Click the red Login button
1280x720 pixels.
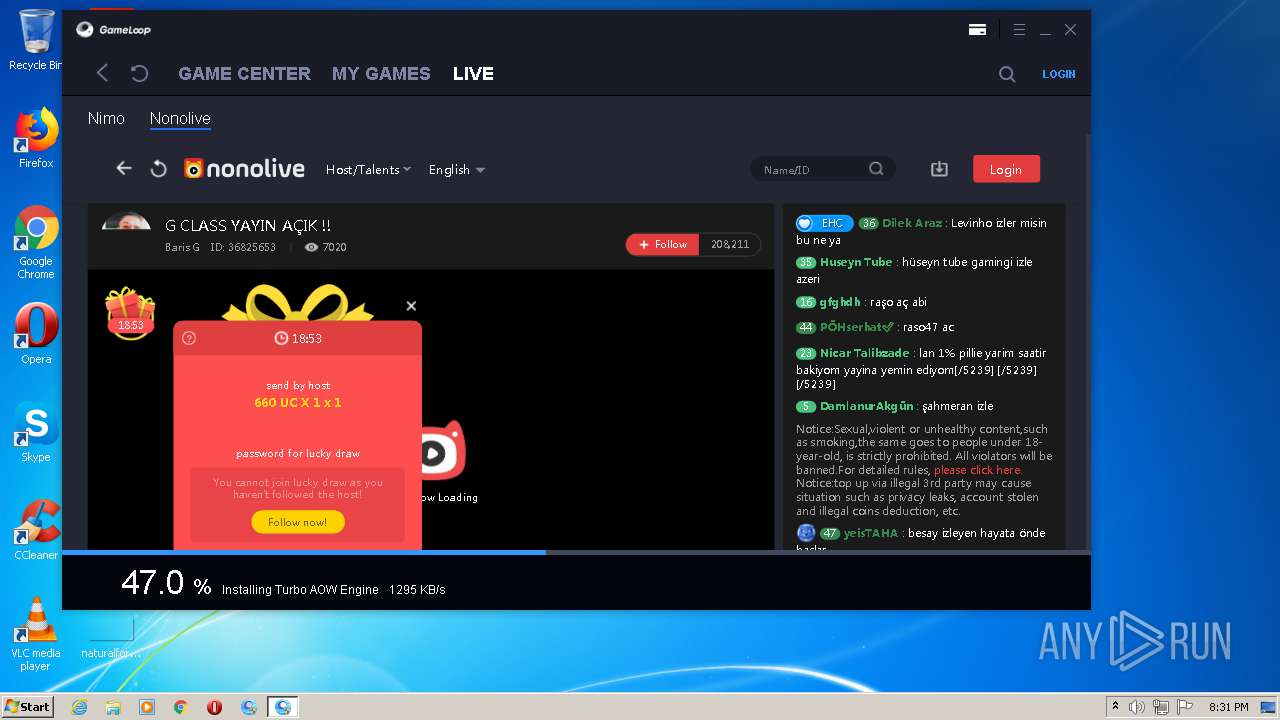point(1006,169)
